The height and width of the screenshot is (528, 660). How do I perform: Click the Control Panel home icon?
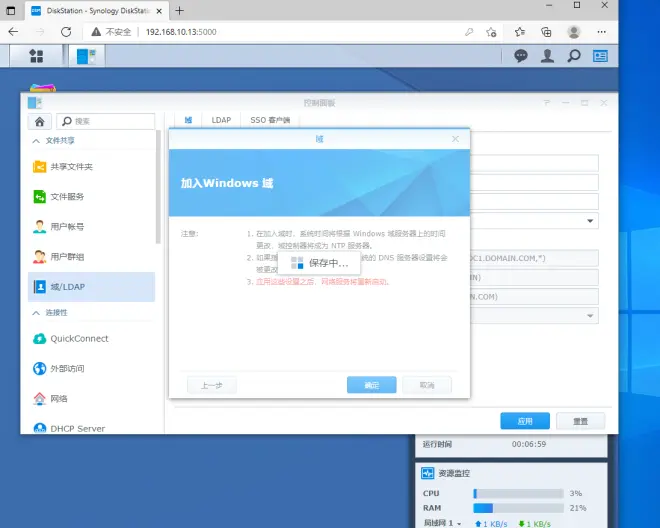click(39, 121)
